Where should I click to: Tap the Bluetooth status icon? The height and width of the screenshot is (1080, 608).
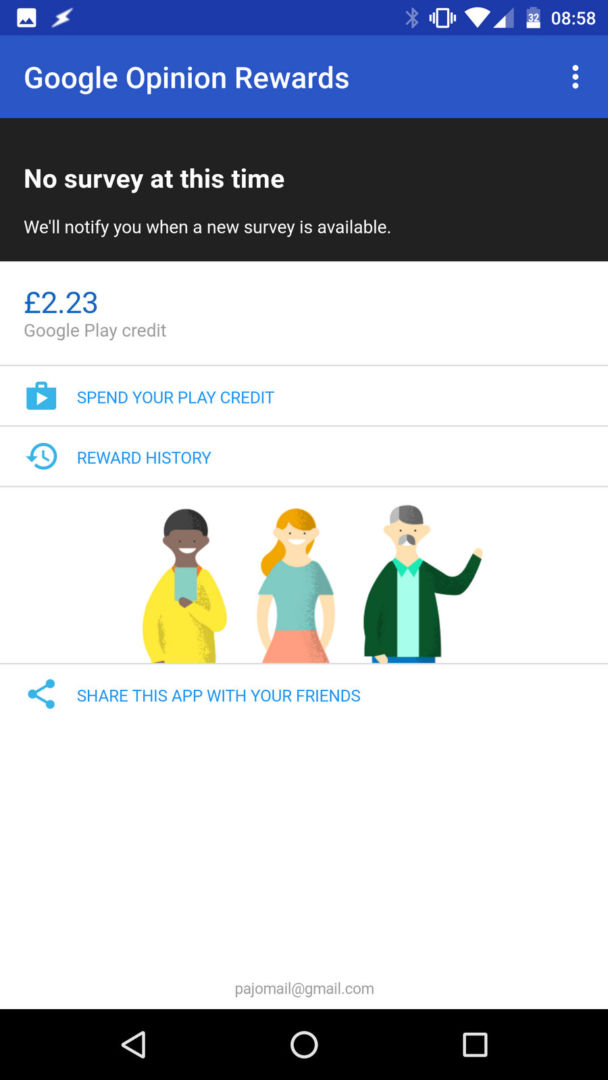coord(412,18)
